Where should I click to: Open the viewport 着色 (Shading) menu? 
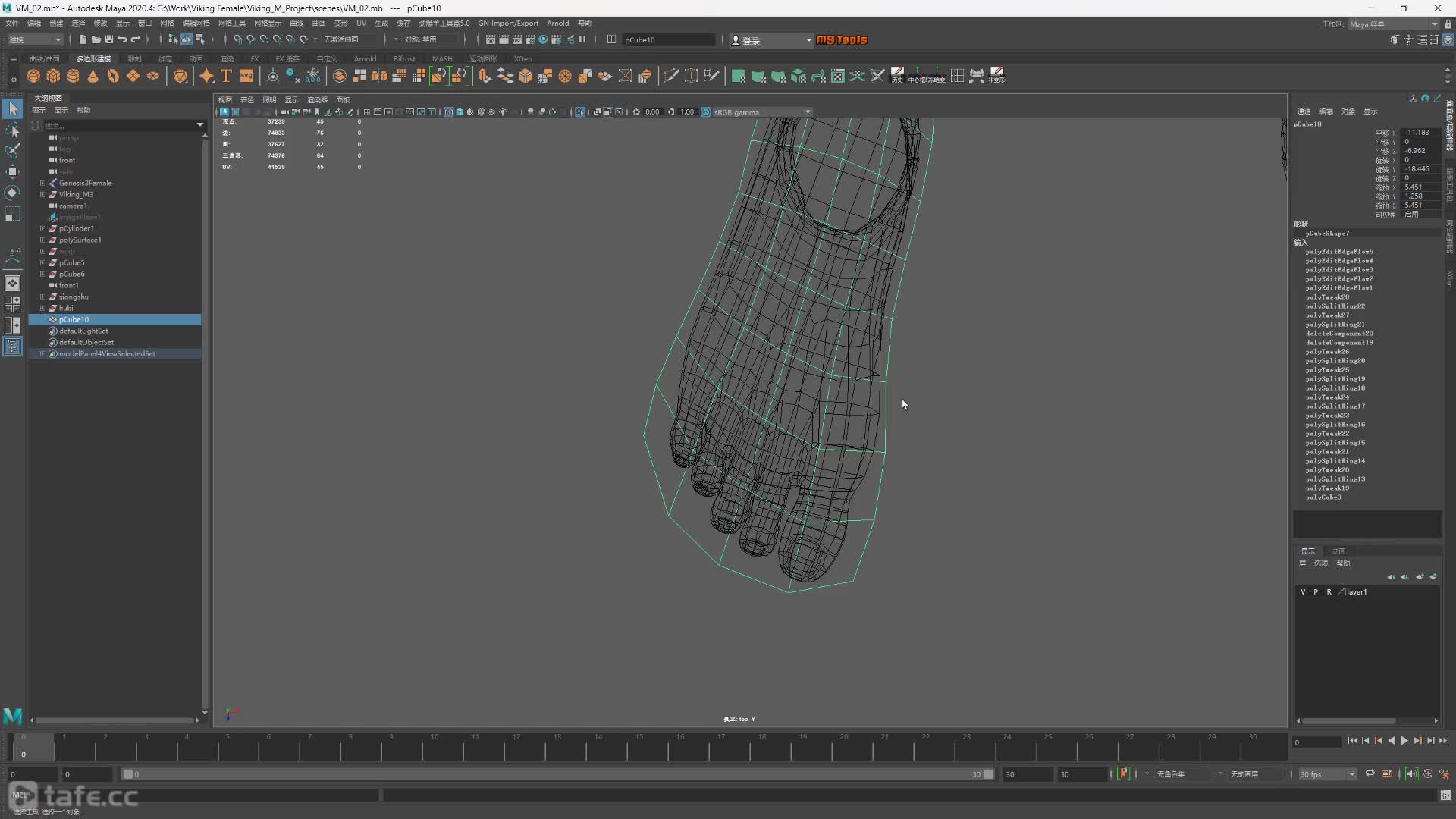(x=247, y=99)
